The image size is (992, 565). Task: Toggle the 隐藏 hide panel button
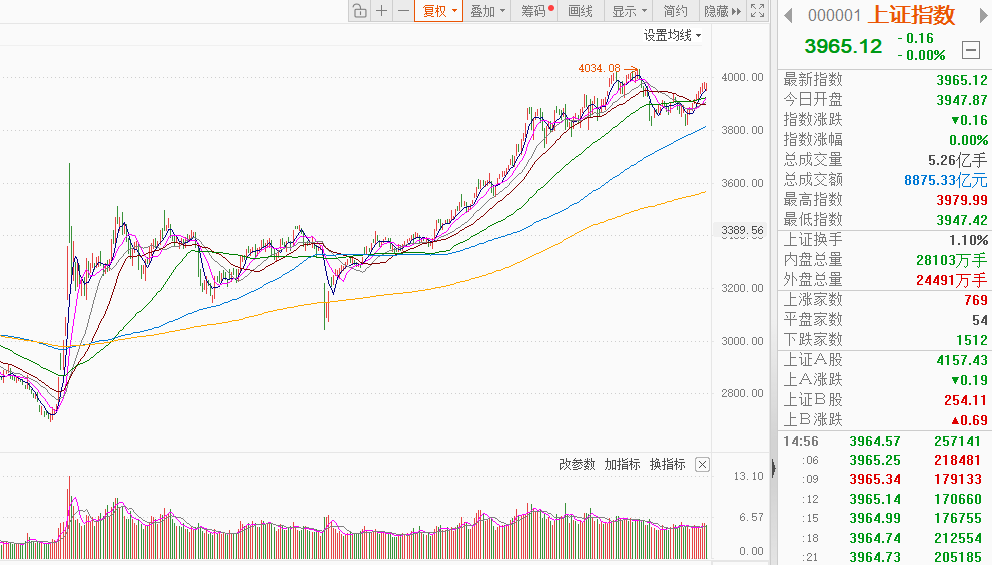point(722,11)
